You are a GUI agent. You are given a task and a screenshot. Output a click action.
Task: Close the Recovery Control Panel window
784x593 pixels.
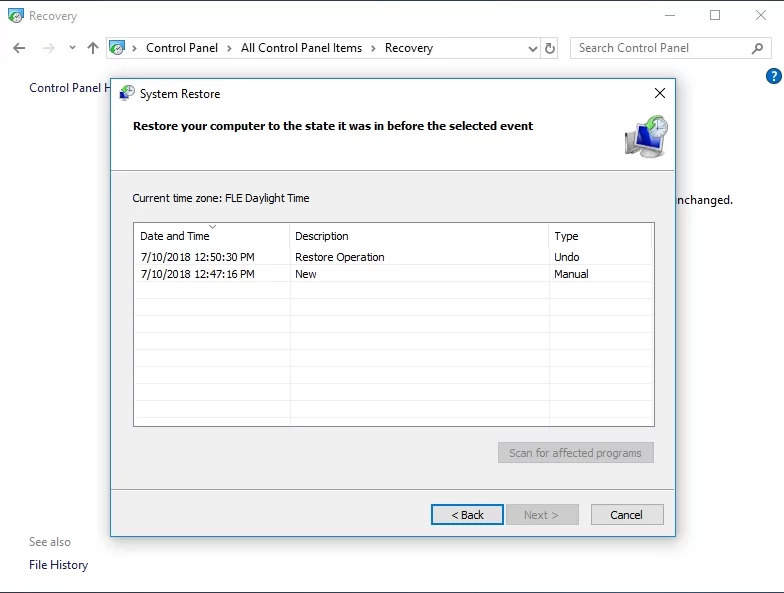tap(760, 16)
